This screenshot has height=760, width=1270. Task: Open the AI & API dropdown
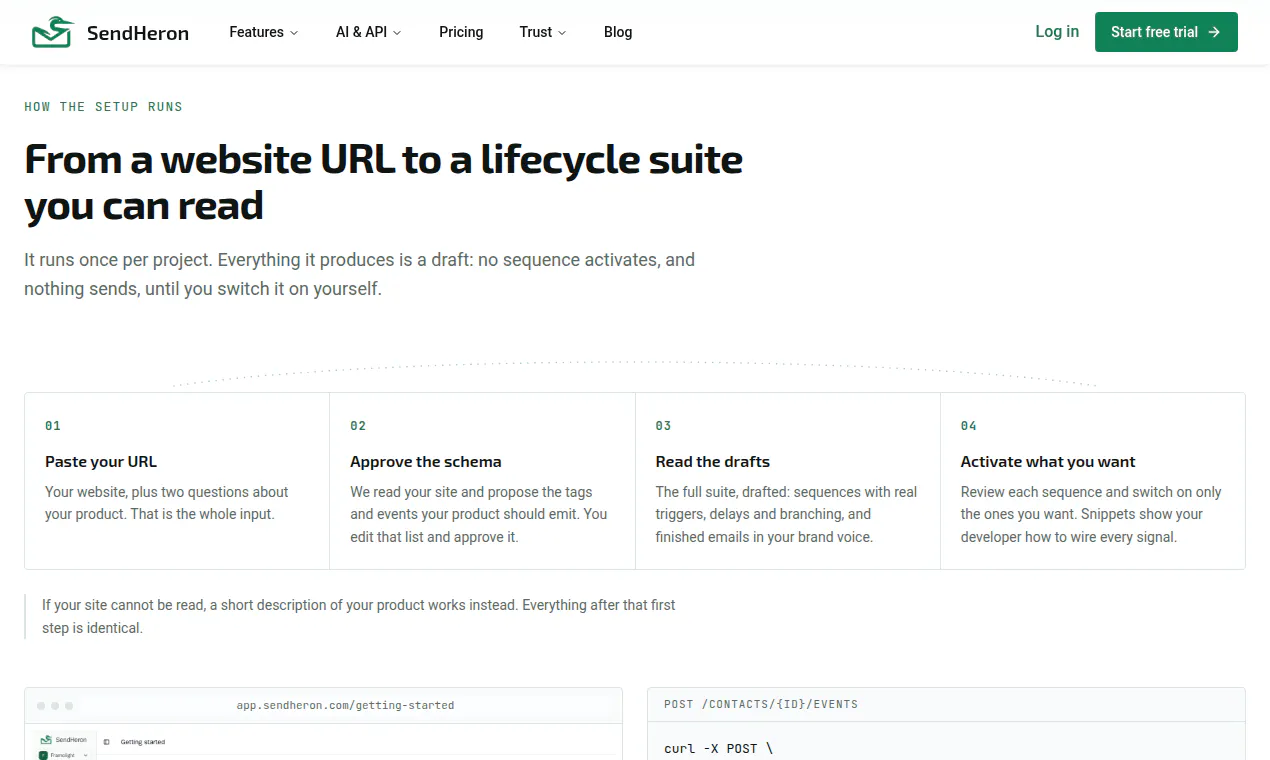[x=369, y=32]
